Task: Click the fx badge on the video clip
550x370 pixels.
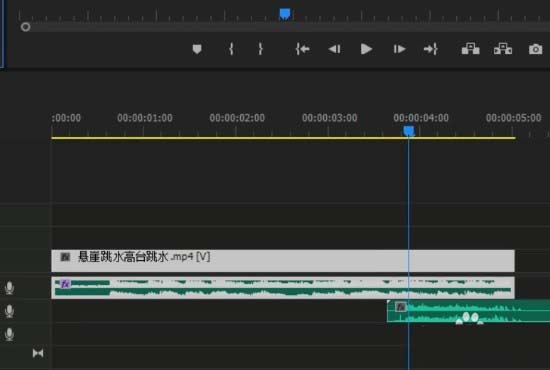Action: (65, 257)
